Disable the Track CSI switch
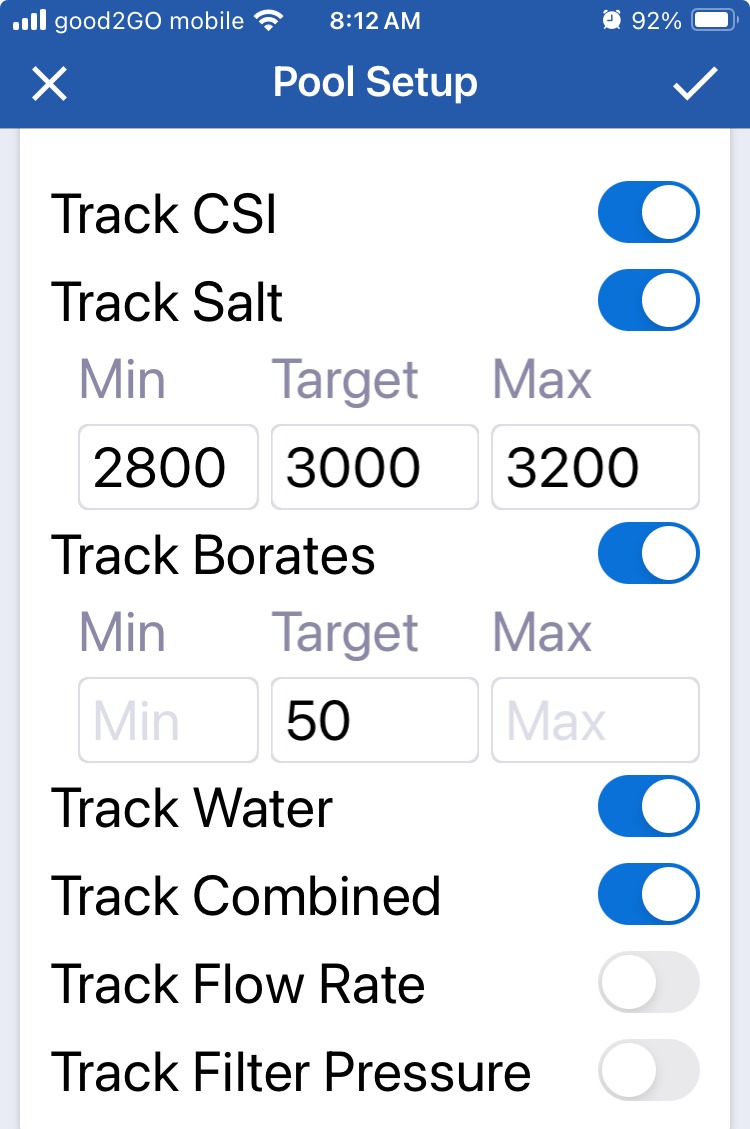The height and width of the screenshot is (1129, 750). (649, 212)
